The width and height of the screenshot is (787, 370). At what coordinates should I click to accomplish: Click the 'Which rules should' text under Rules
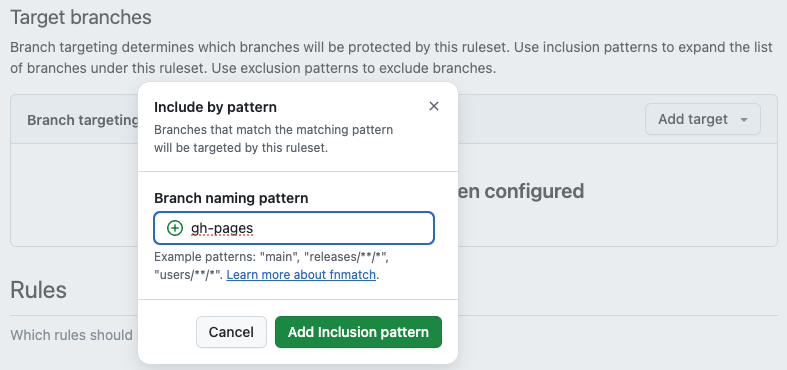pyautogui.click(x=71, y=335)
